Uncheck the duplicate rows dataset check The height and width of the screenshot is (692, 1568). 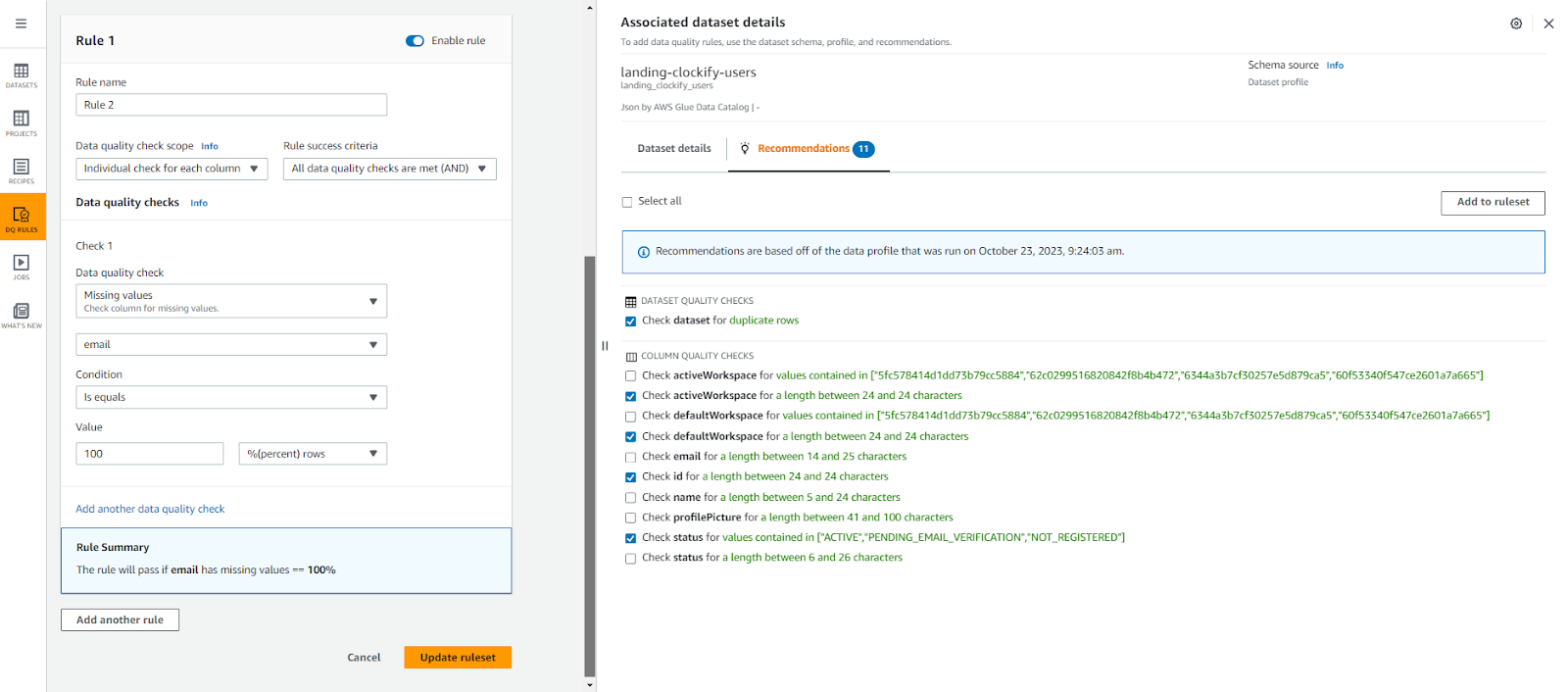pyautogui.click(x=630, y=321)
